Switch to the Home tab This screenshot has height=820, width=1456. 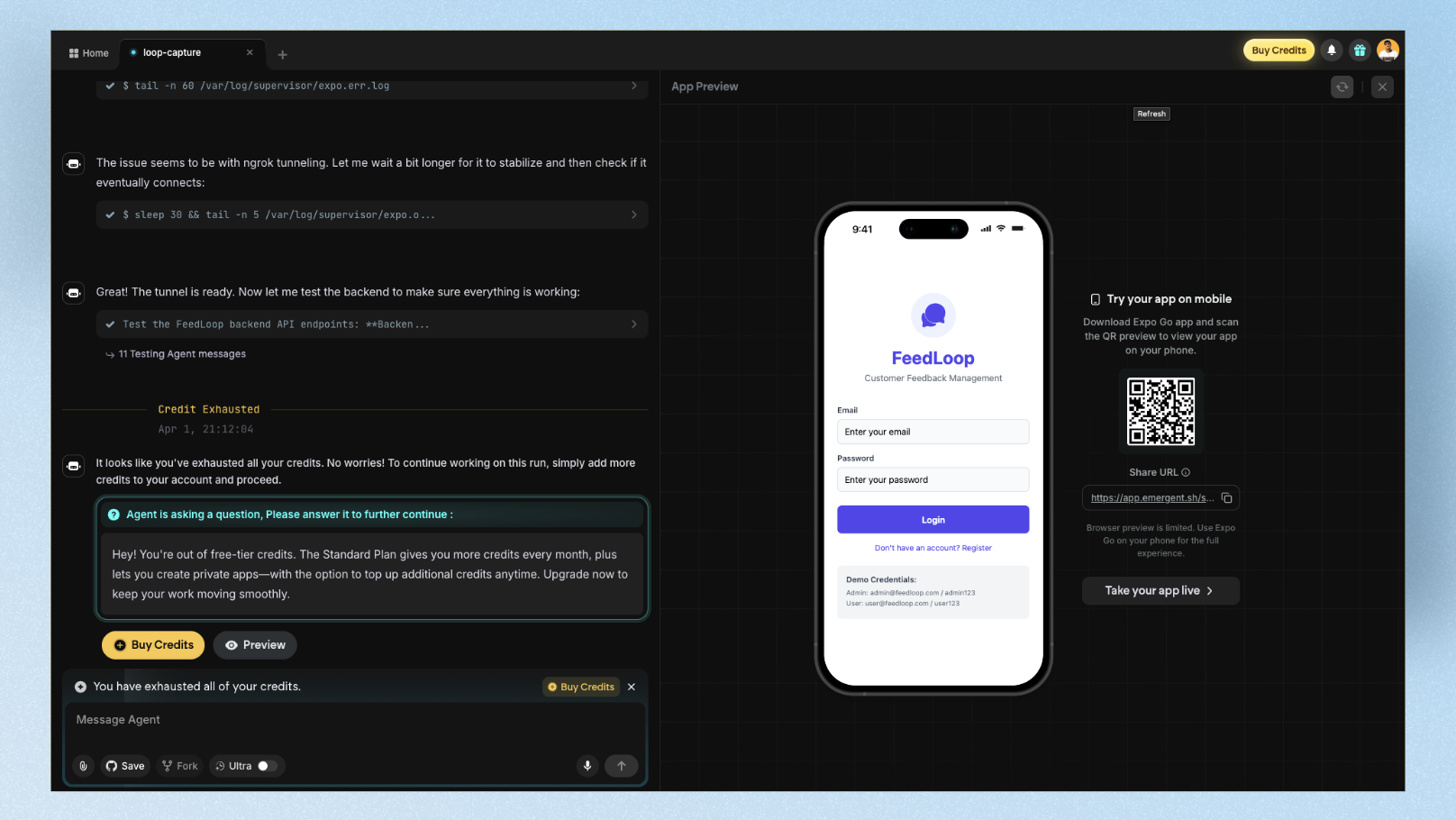87,52
